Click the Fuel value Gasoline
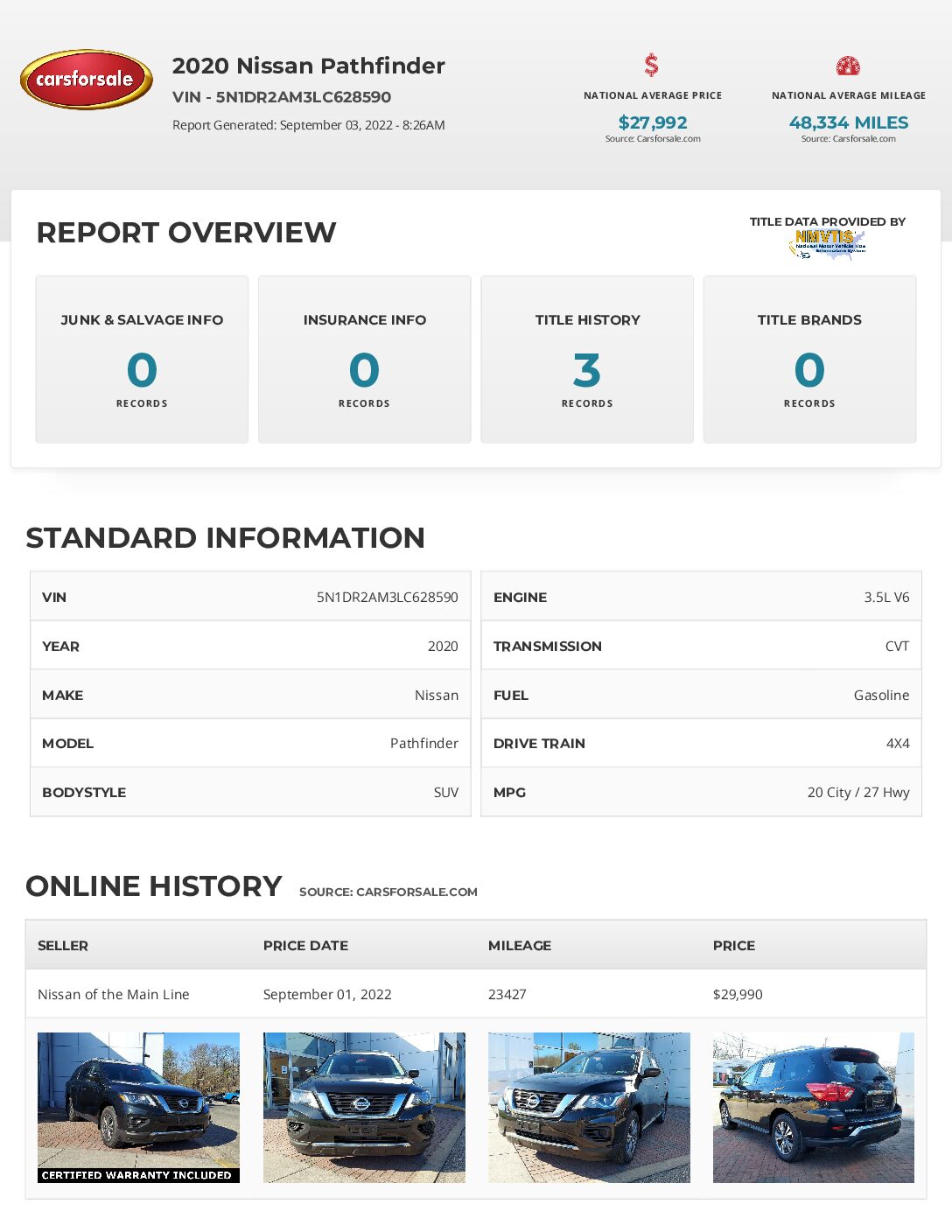This screenshot has width=952, height=1232. (882, 696)
